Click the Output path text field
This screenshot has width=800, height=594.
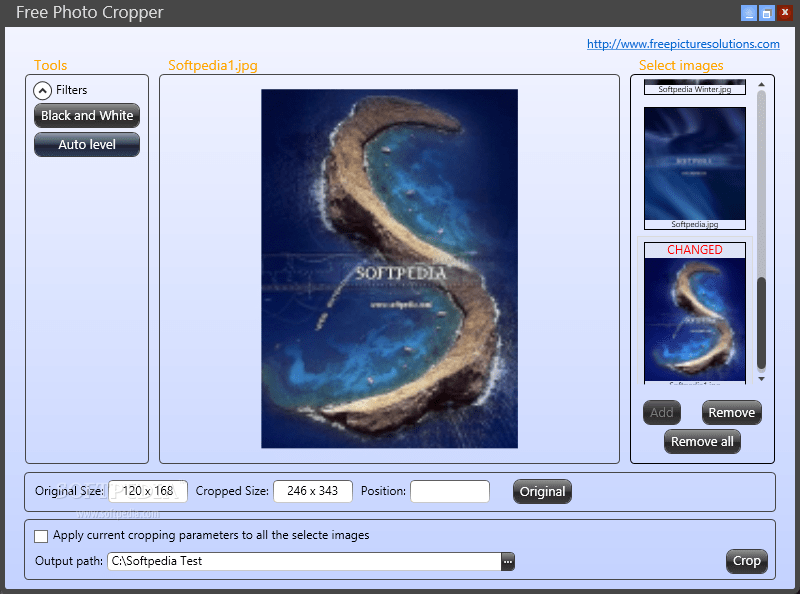pos(300,561)
